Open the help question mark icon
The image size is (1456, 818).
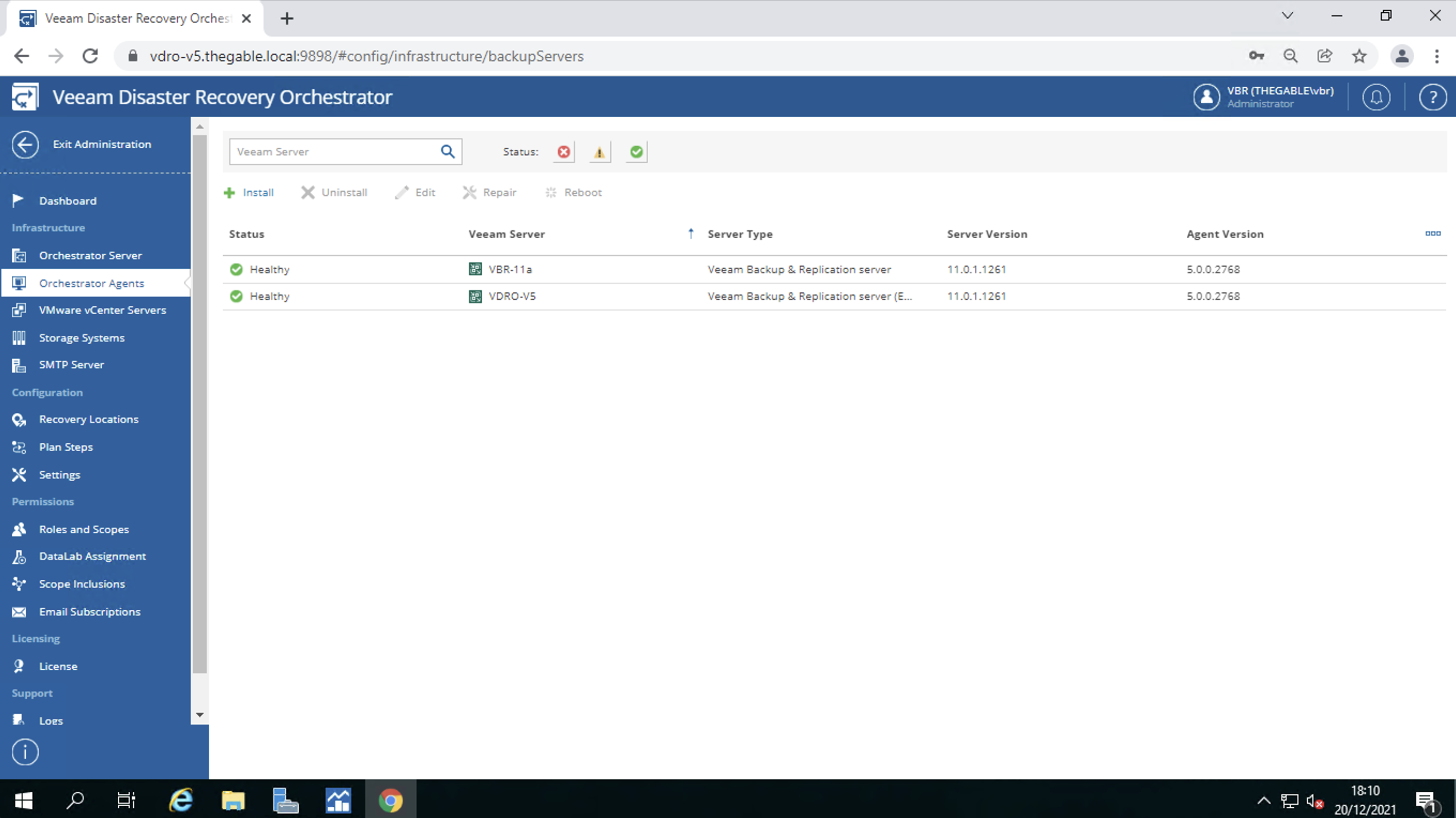(x=1433, y=97)
